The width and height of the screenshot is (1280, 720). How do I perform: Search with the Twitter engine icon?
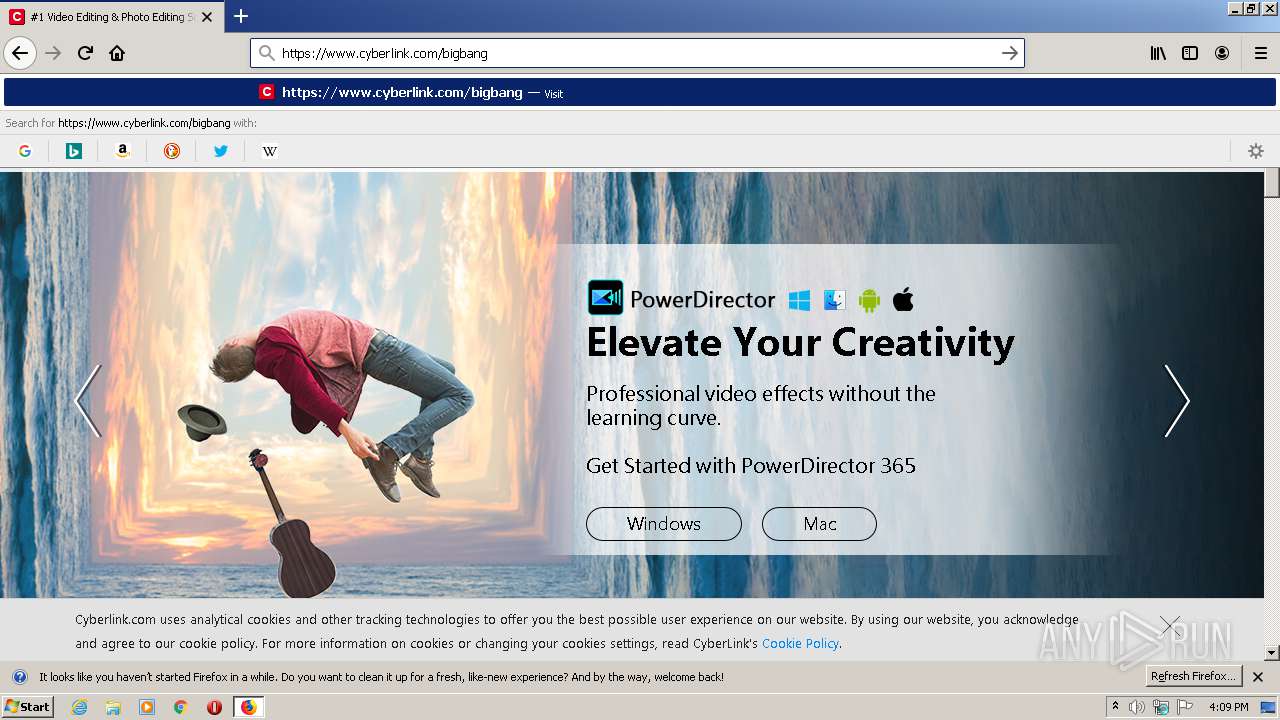221,151
